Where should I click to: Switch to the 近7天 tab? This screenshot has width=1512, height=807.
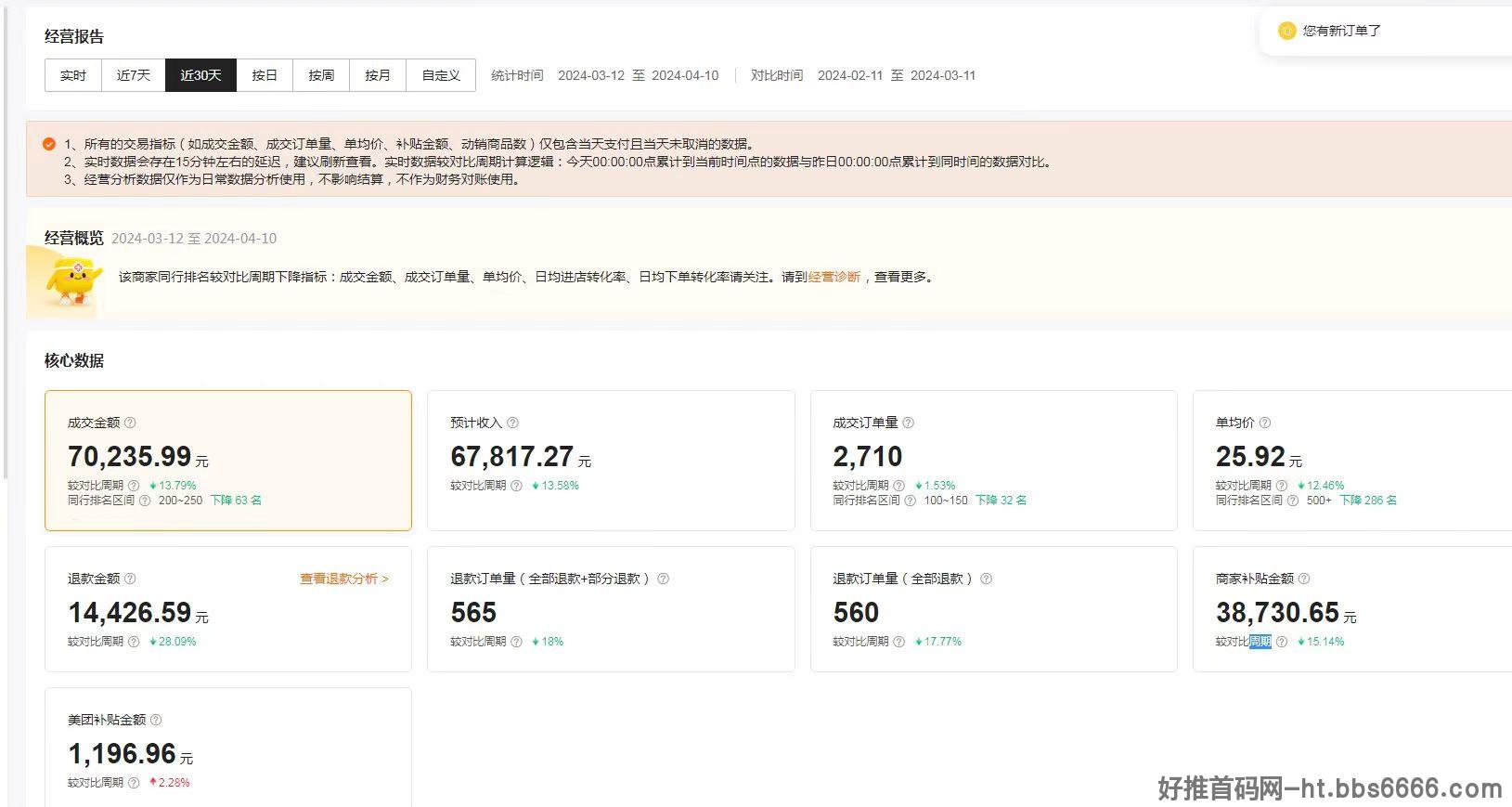(x=133, y=75)
